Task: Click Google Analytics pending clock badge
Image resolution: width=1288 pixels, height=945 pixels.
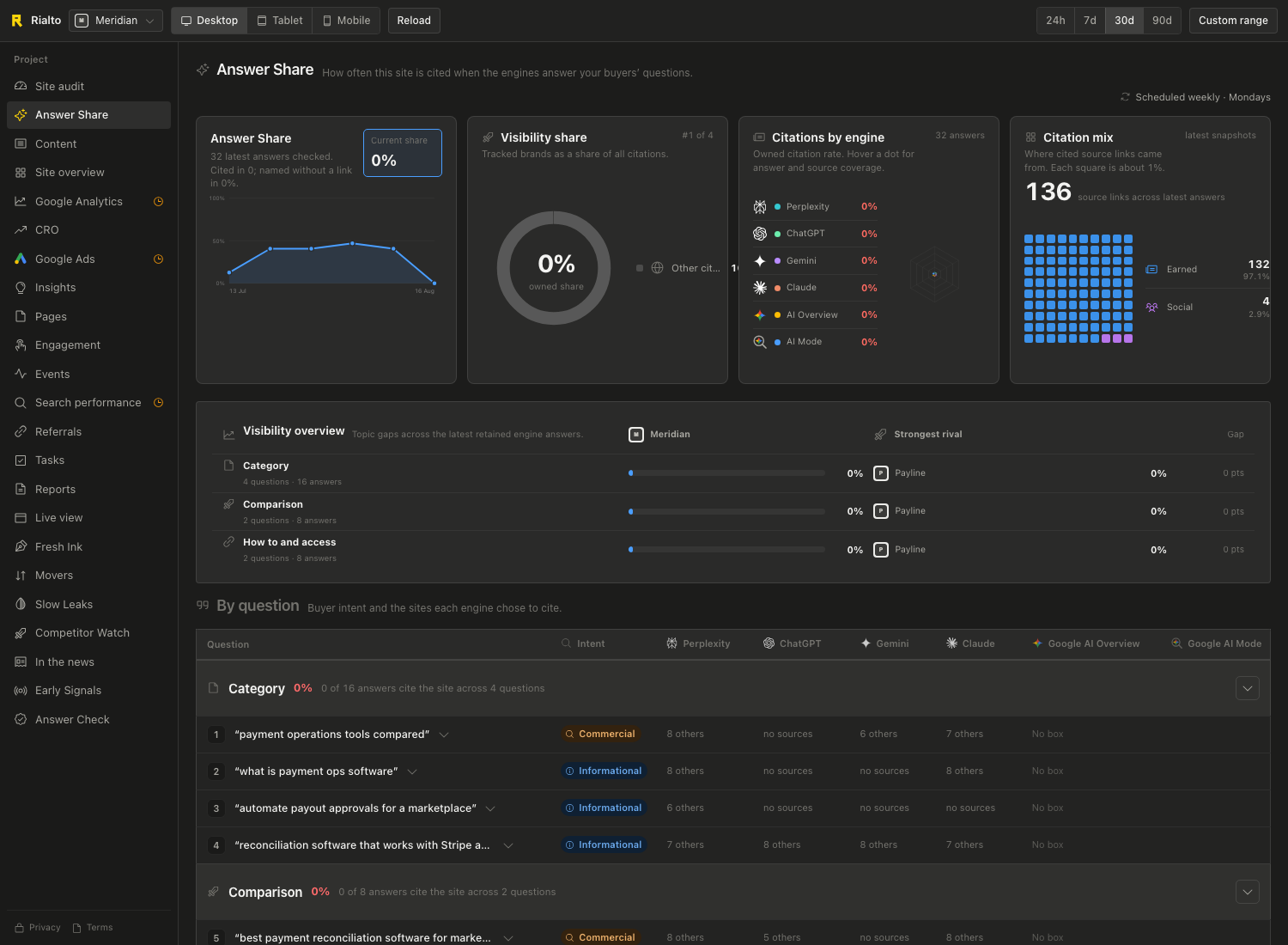Action: click(x=158, y=201)
